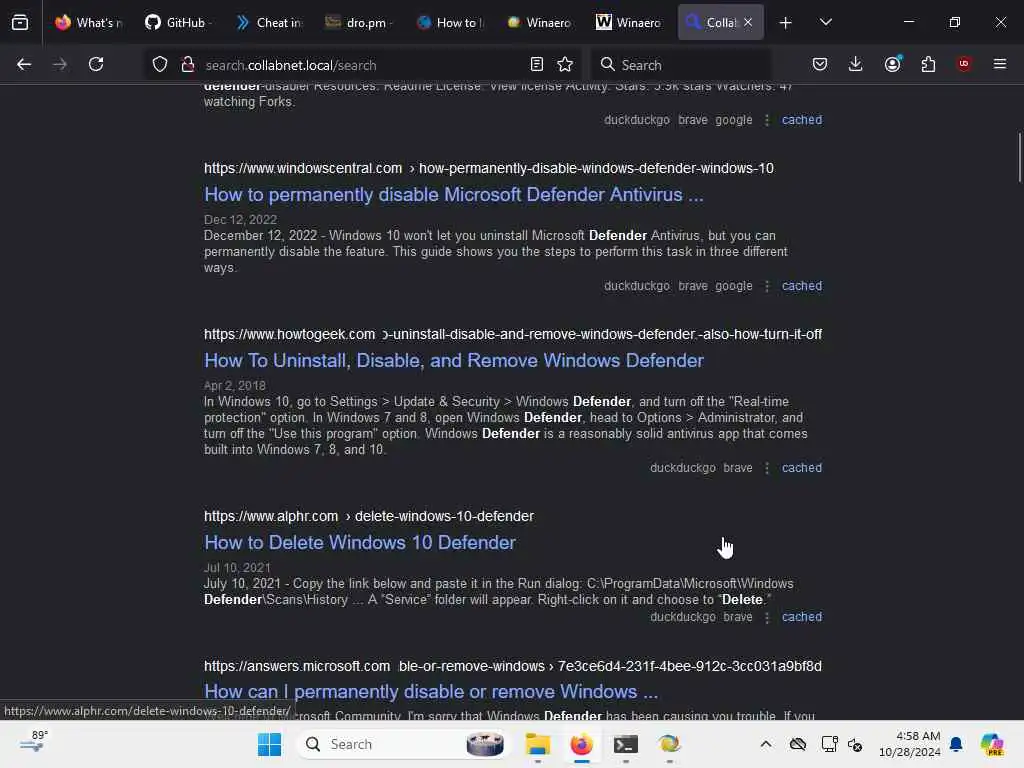Open the weather widget showing 89°
The image size is (1024, 768).
[x=34, y=743]
